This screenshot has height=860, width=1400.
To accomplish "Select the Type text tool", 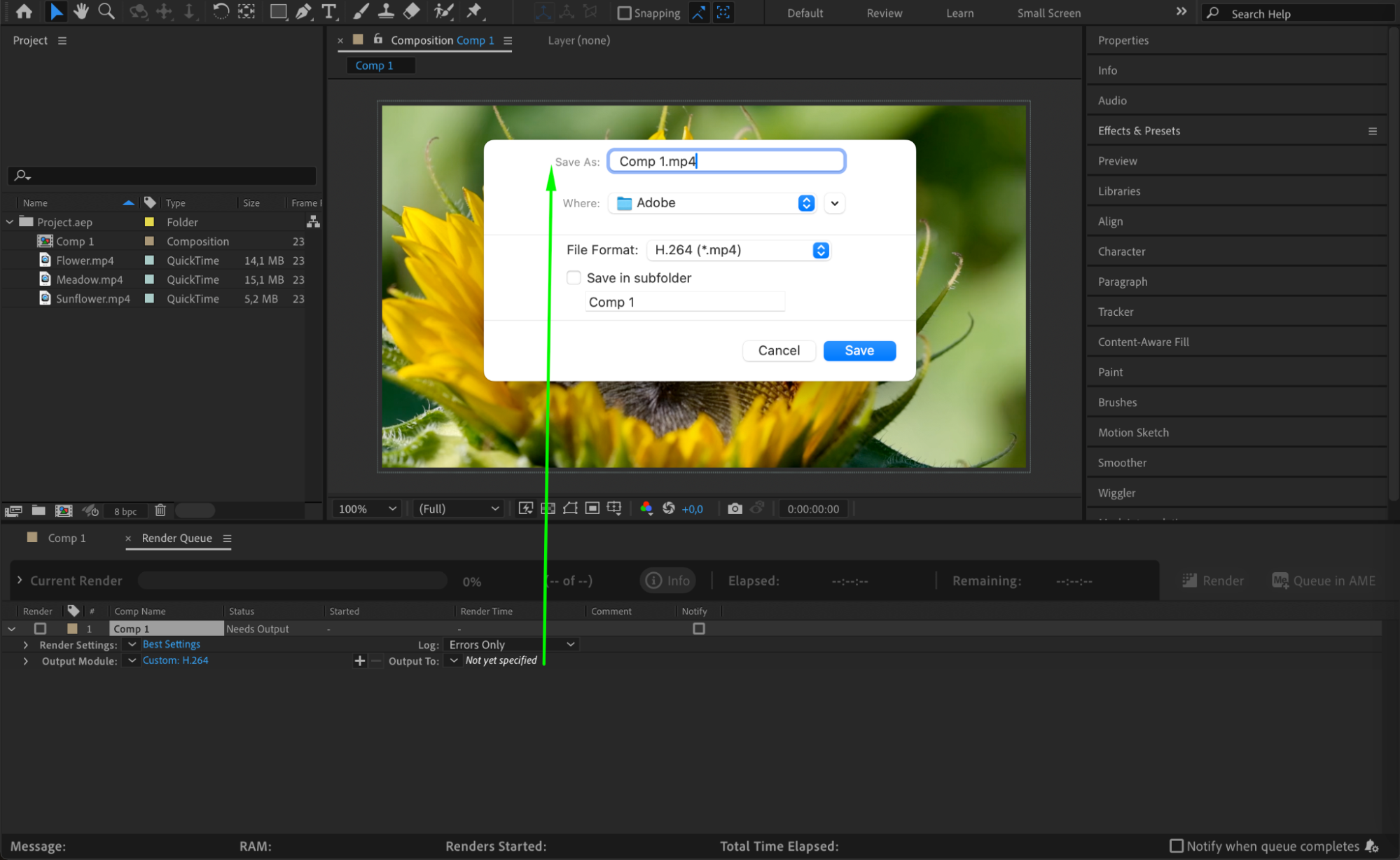I will 328,11.
